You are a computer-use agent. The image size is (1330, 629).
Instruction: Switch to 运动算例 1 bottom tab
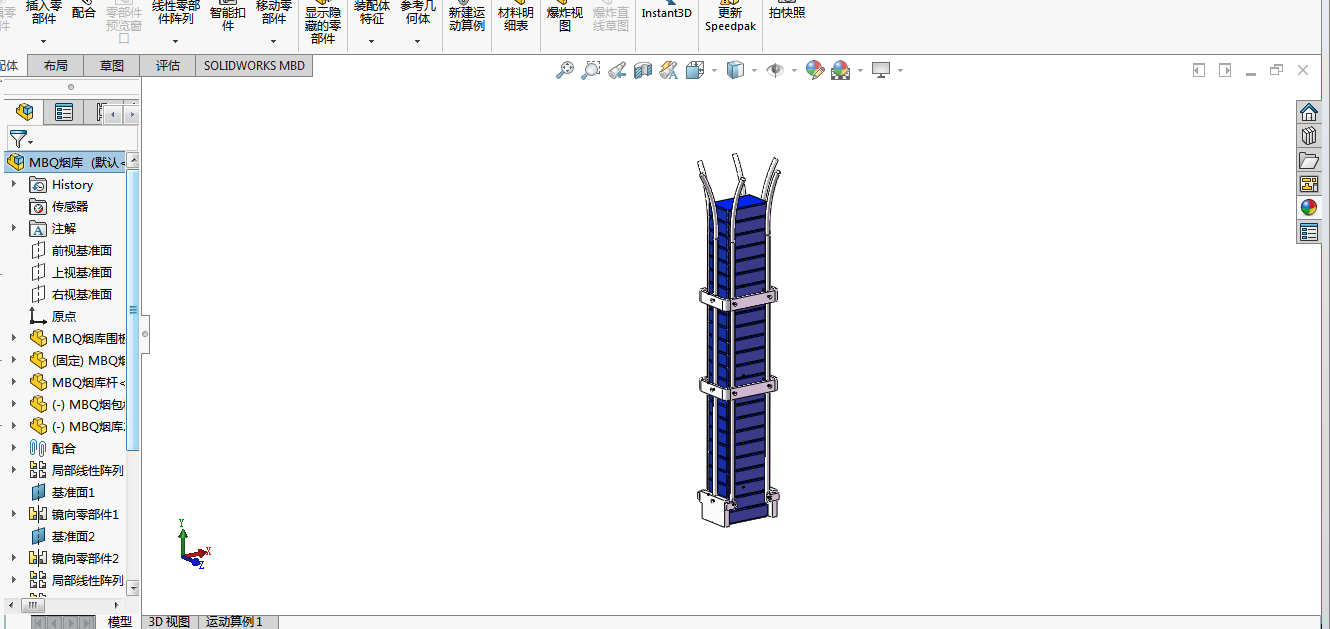[235, 621]
